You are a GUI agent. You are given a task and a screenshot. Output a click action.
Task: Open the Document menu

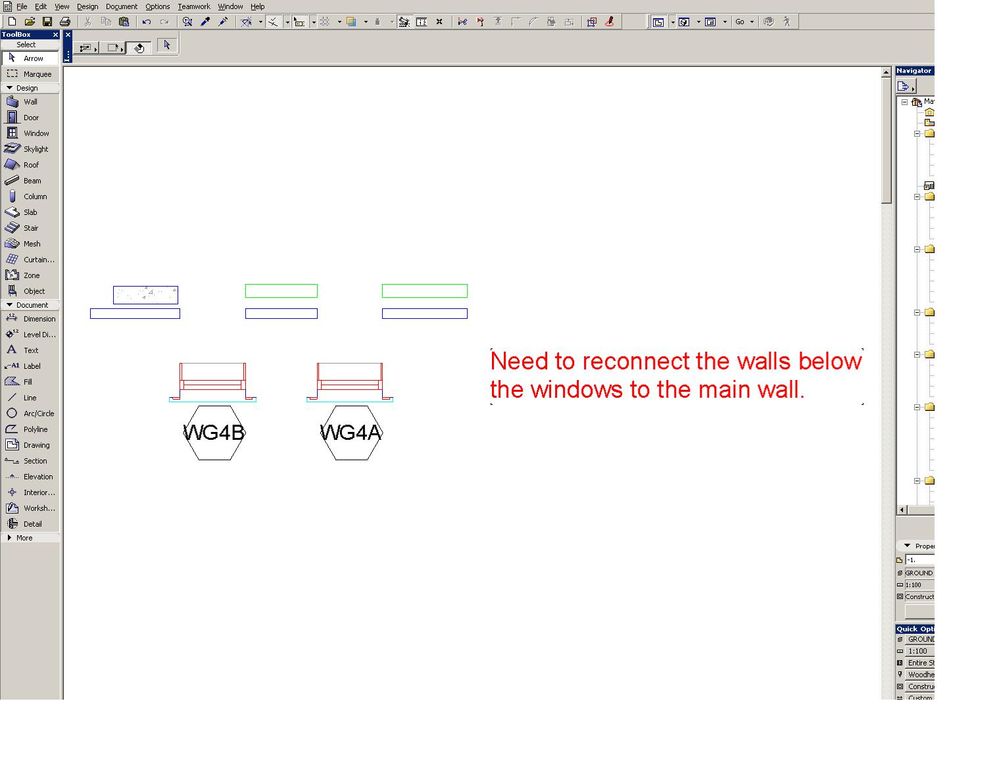[x=122, y=6]
